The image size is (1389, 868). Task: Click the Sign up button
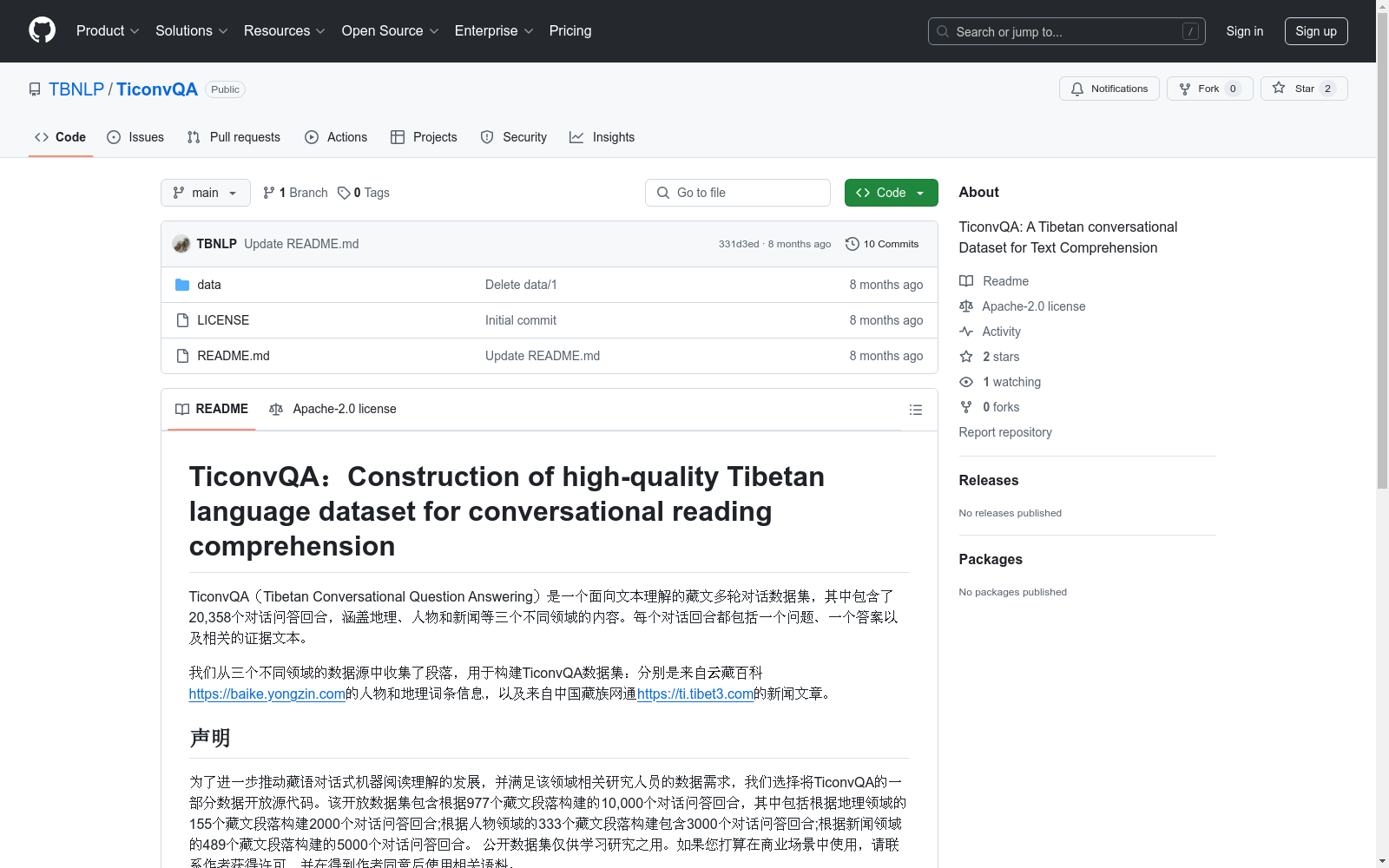click(x=1316, y=31)
